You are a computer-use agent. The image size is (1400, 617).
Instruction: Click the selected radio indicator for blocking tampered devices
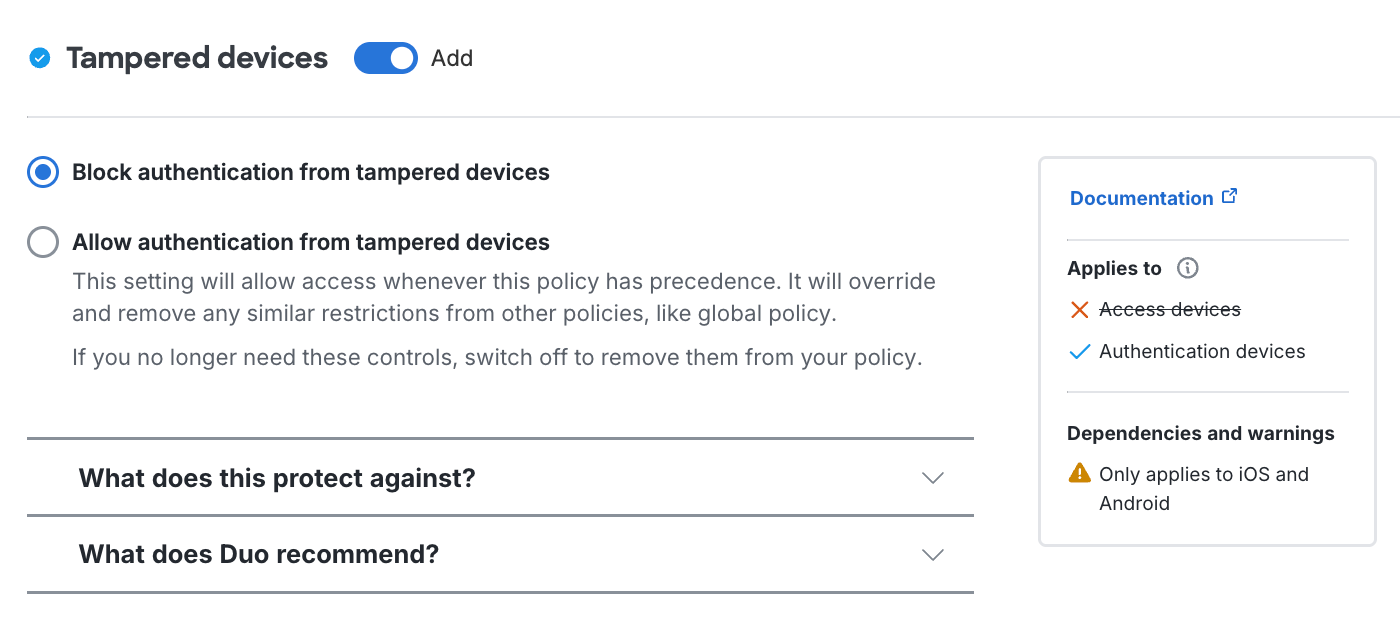coord(42,171)
